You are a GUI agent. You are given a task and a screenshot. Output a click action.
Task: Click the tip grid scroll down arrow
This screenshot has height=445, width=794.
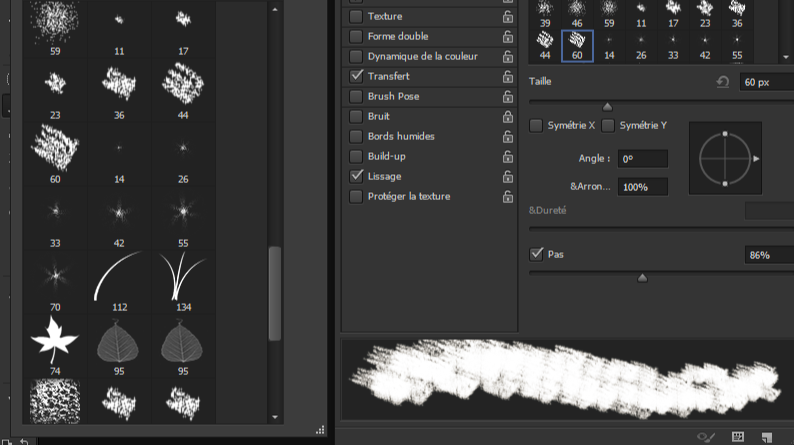click(x=786, y=57)
